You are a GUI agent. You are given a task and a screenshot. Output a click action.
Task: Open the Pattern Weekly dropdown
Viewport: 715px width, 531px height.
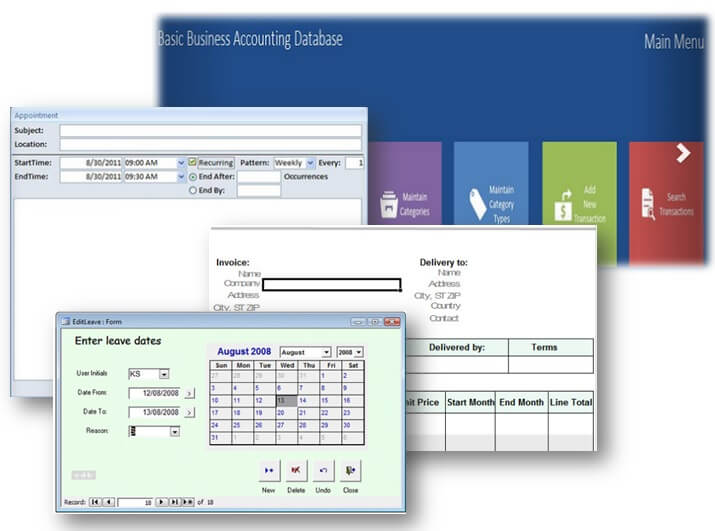tap(310, 163)
